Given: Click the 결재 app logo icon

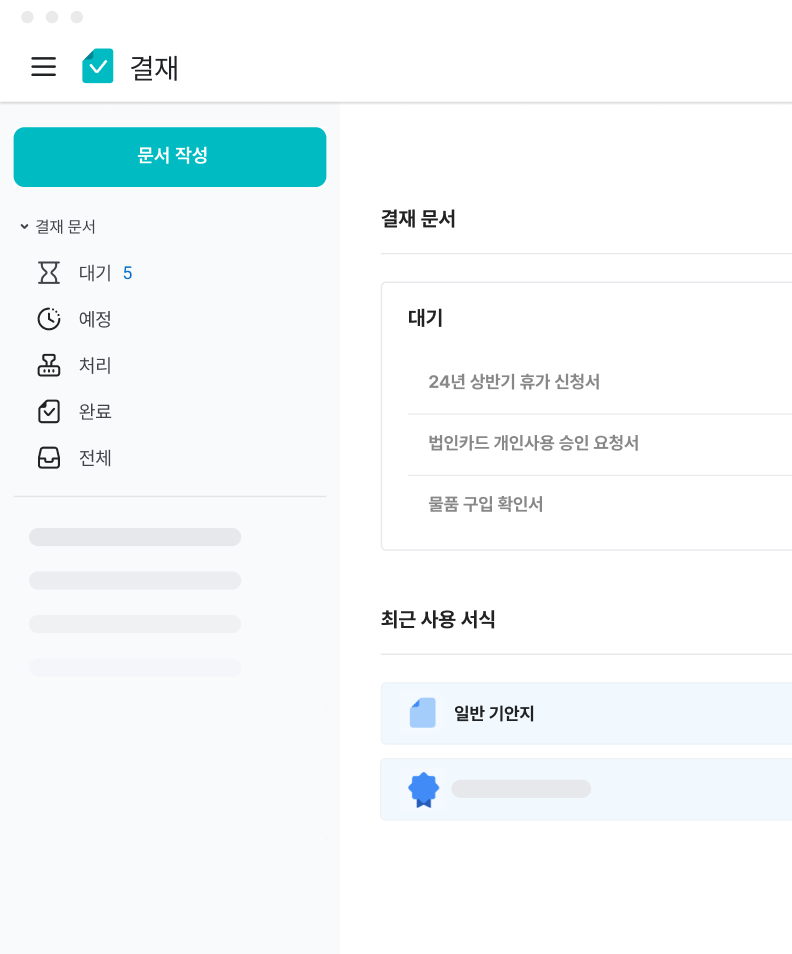Looking at the screenshot, I should pos(98,67).
